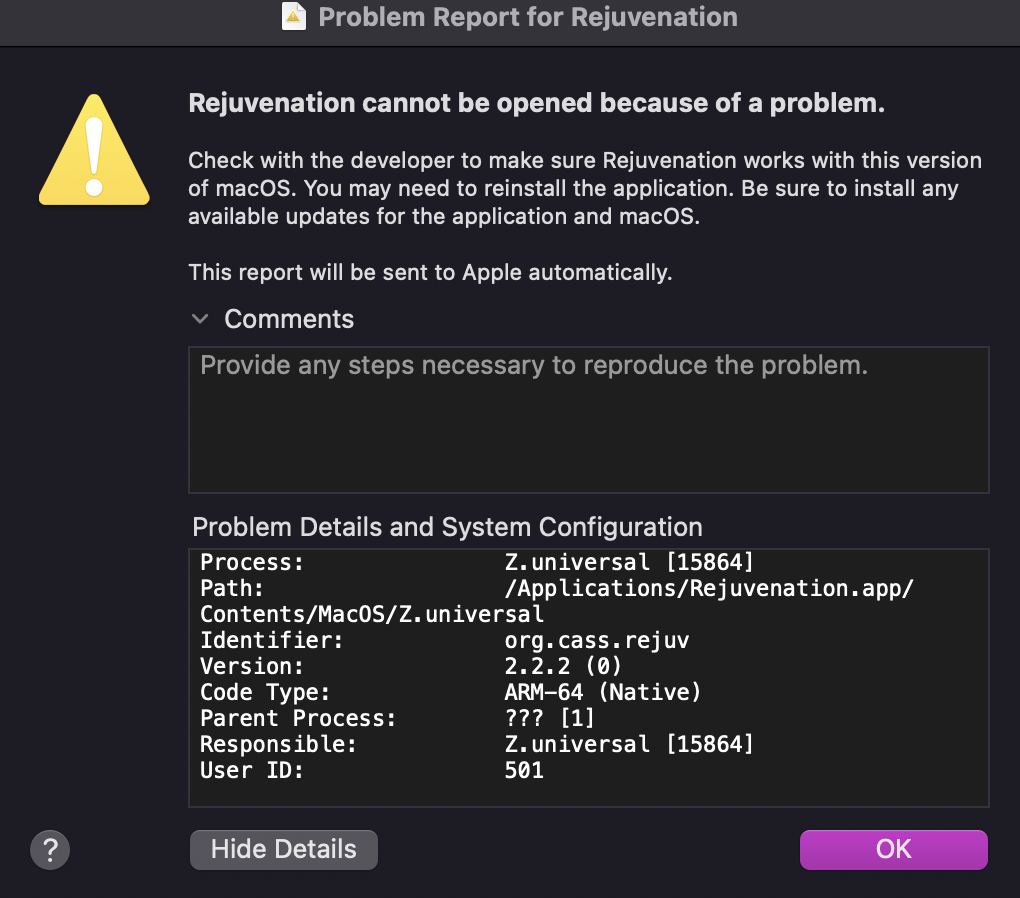This screenshot has height=898, width=1020.
Task: Click the path /Applications/Rejuvenation.app/ text
Action: pyautogui.click(x=709, y=588)
